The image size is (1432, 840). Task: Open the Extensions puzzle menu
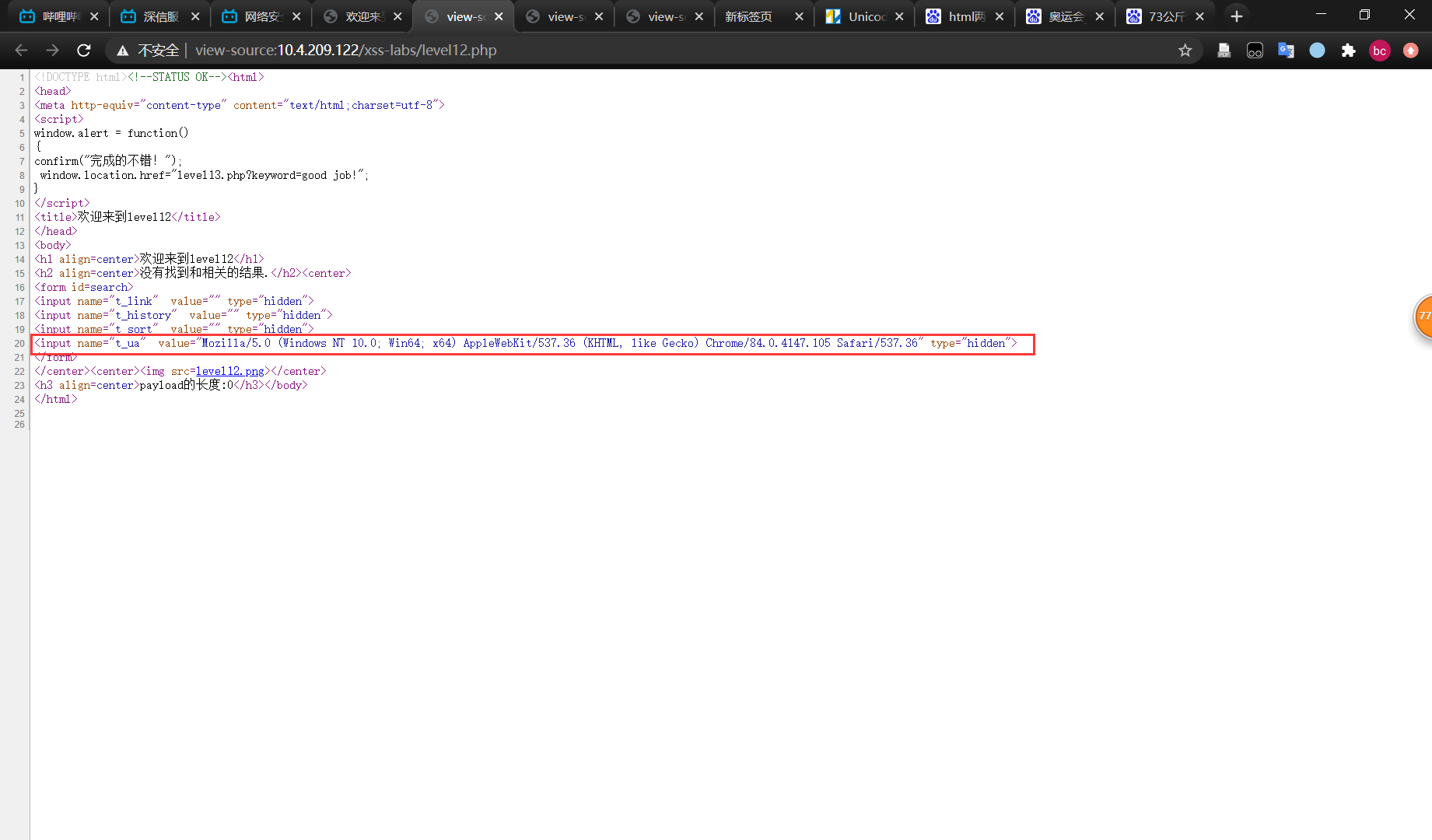1348,51
